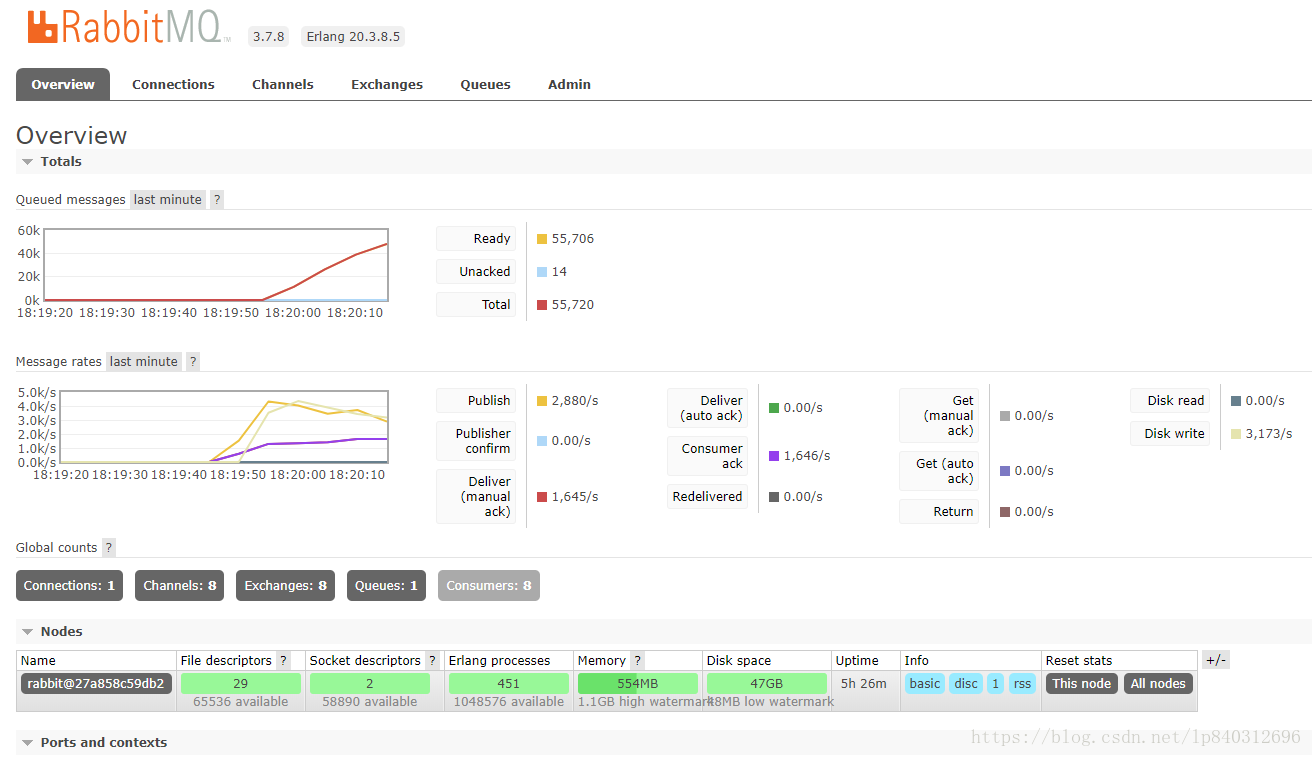Click the 47GB disk space bar

pos(766,683)
